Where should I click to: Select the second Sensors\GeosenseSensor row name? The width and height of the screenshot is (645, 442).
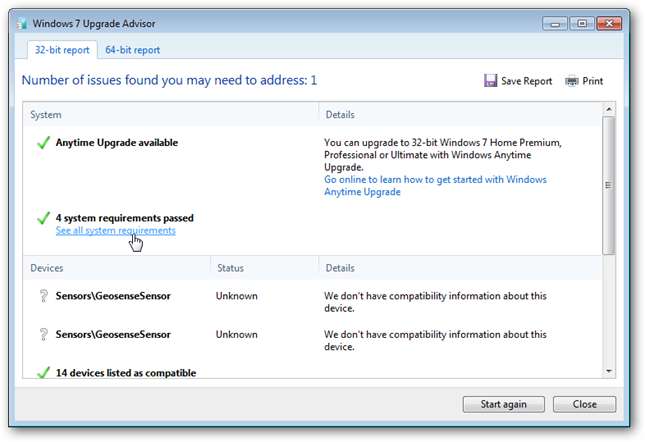(x=113, y=335)
